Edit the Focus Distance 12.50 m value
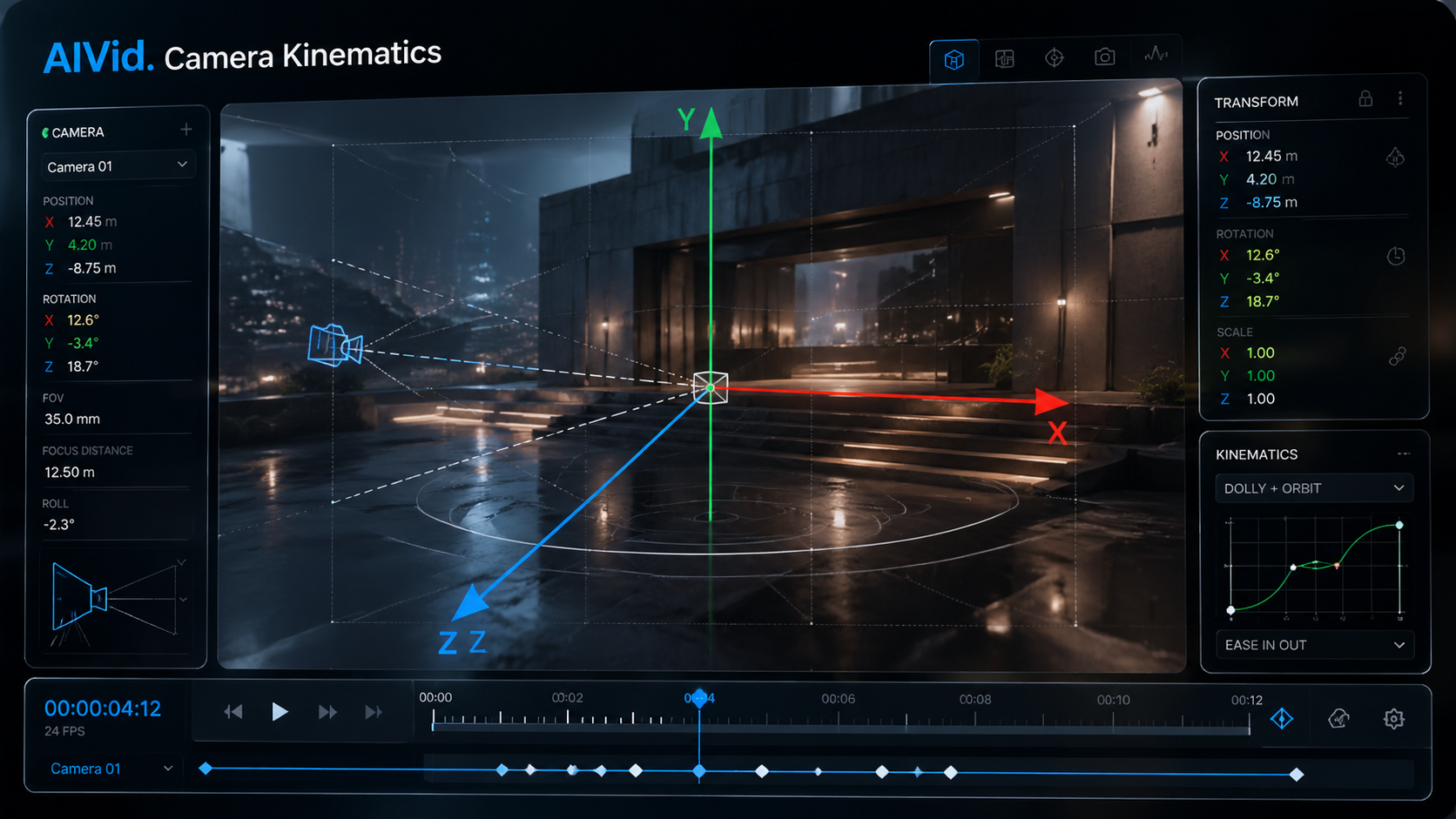 [x=70, y=472]
